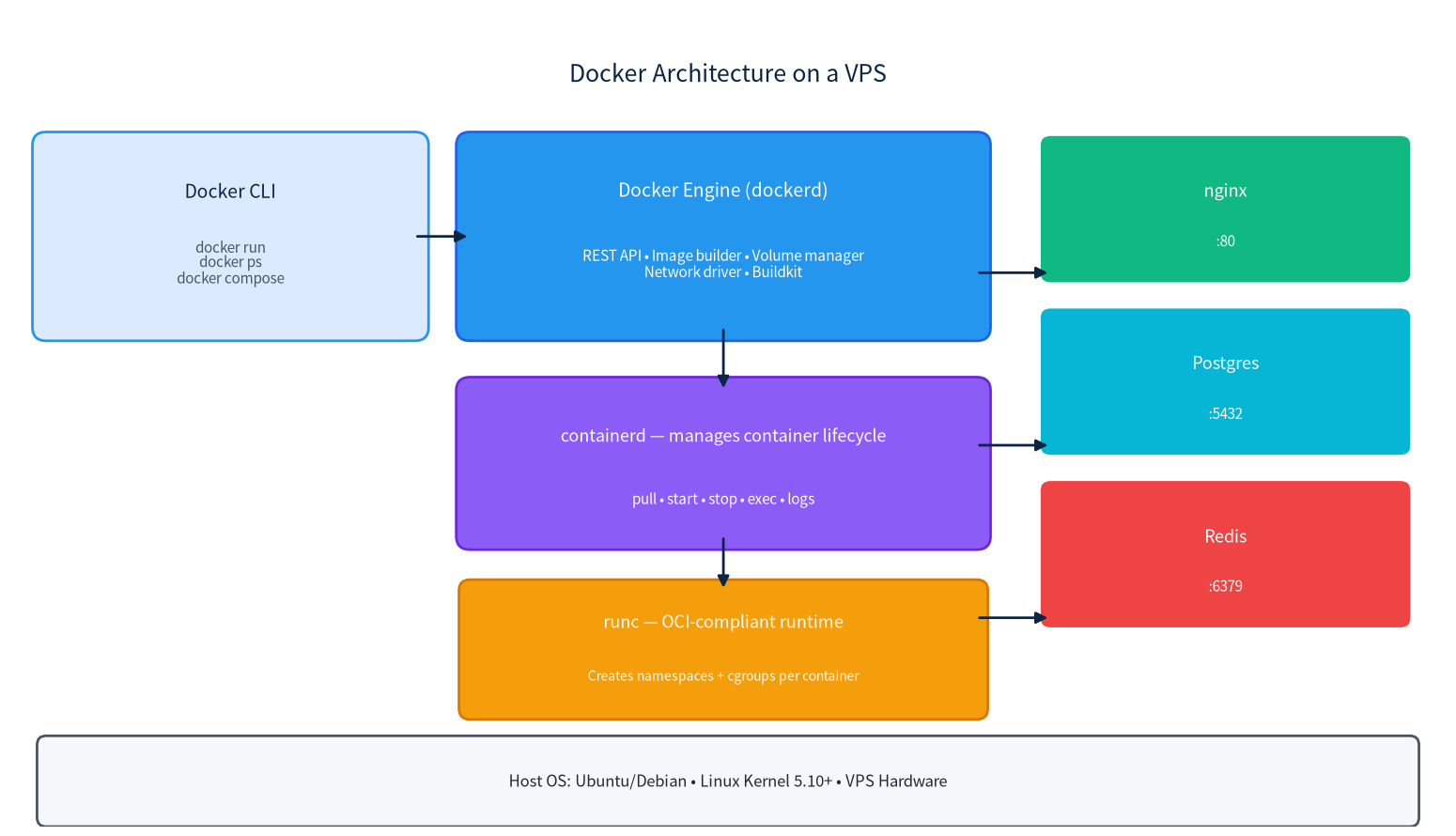
Task: Select "runc — OCI-compliant runtime" heading
Action: pyautogui.click(x=723, y=622)
